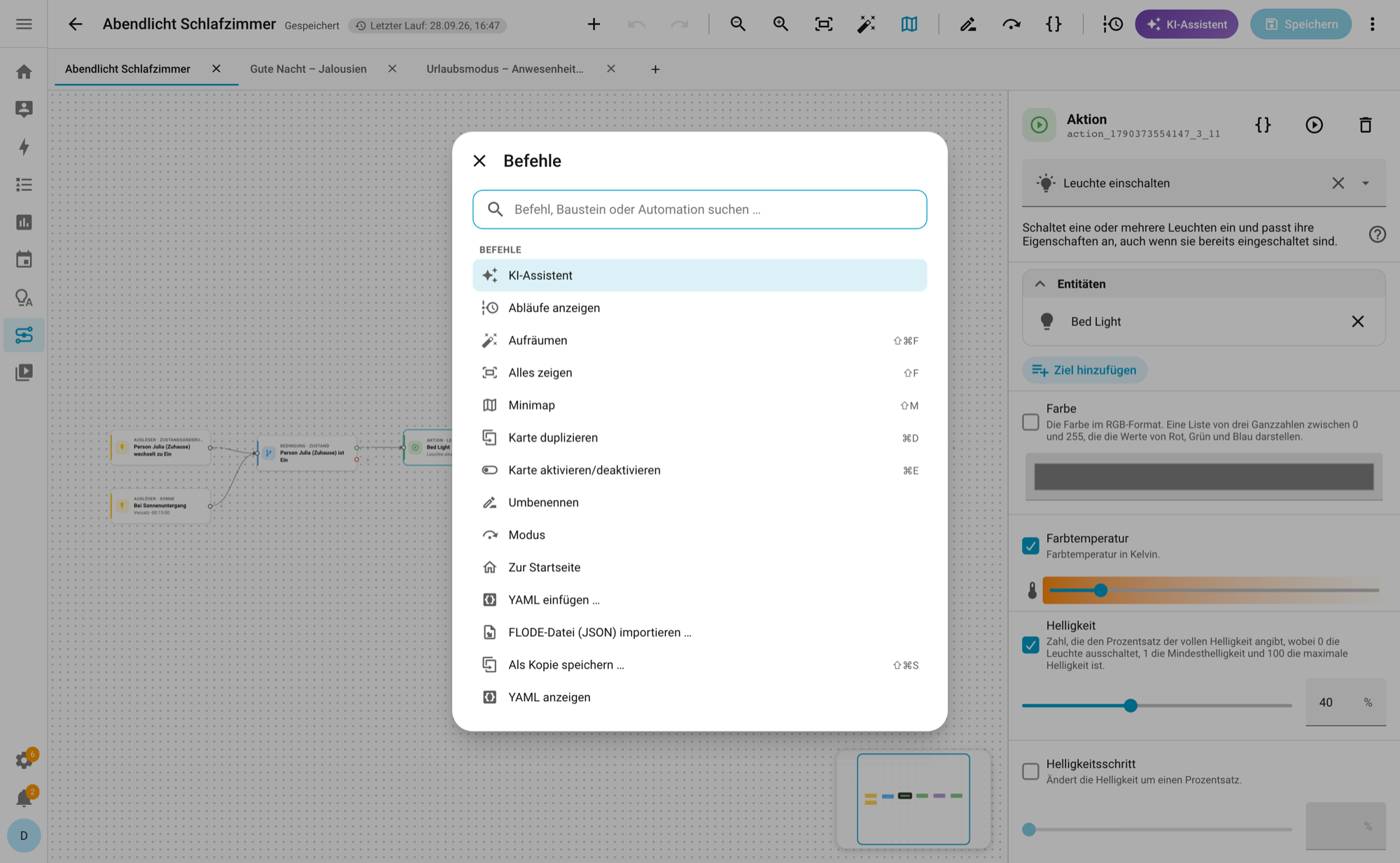Open the Leuchte einschalten dropdown arrow
Viewport: 1400px width, 863px height.
[1365, 183]
